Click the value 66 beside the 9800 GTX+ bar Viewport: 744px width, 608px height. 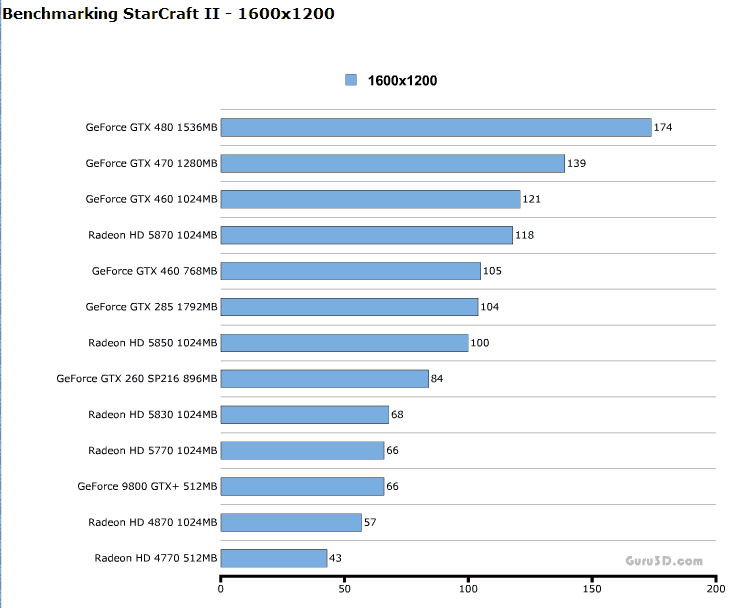click(392, 486)
